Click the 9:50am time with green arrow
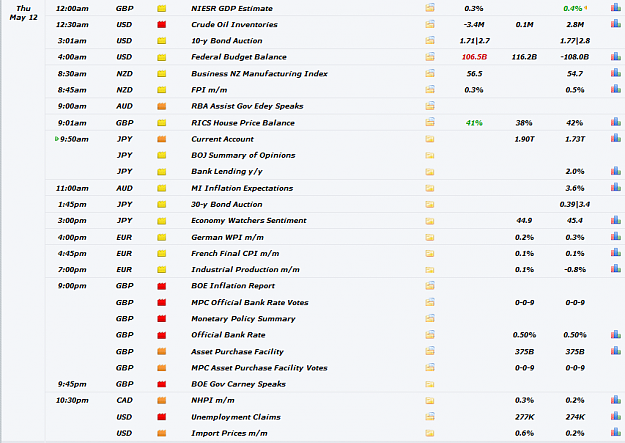The height and width of the screenshot is (443, 625). click(x=72, y=139)
